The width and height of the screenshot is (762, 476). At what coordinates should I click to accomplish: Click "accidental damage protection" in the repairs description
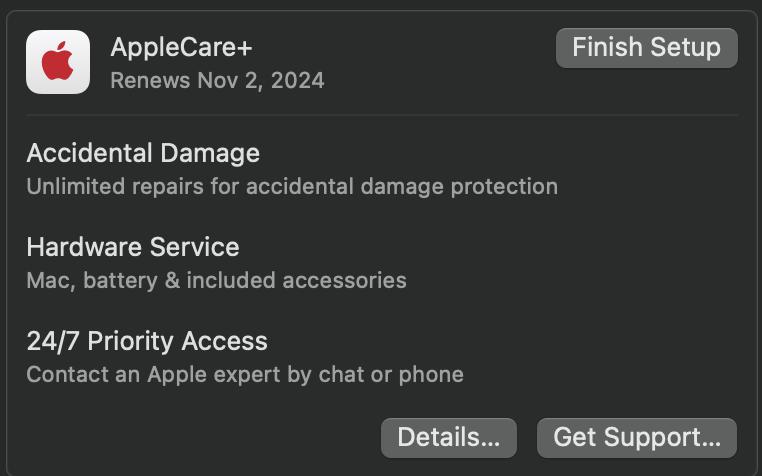pyautogui.click(x=402, y=186)
